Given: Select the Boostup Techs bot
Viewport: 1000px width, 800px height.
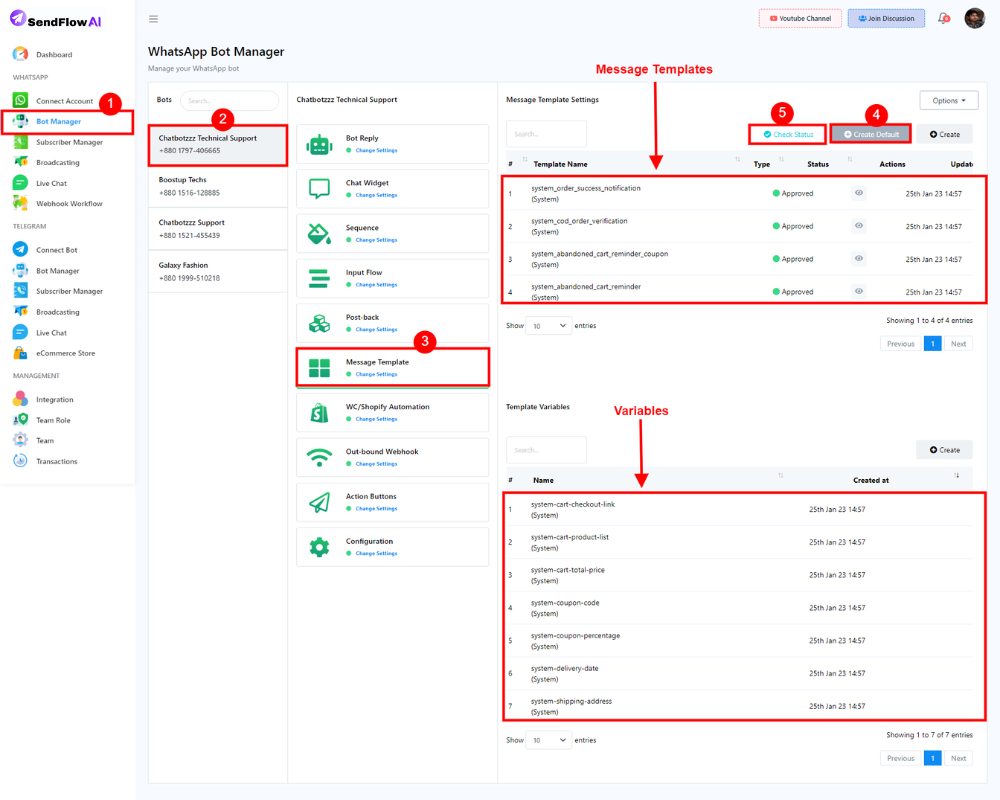Looking at the screenshot, I should coord(218,186).
